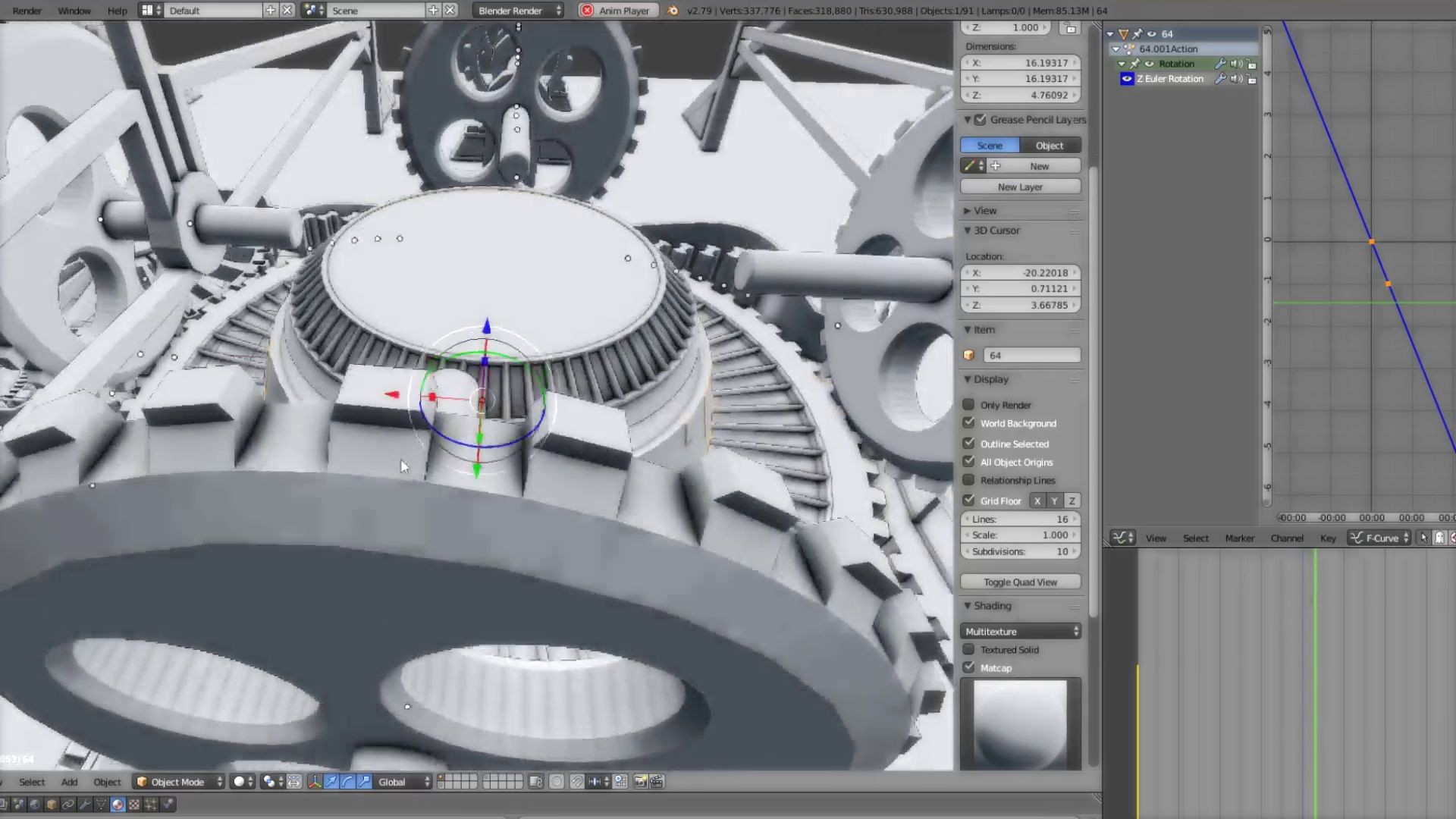The height and width of the screenshot is (819, 1456).
Task: Select the Rotate manipulator icon
Action: point(347,781)
